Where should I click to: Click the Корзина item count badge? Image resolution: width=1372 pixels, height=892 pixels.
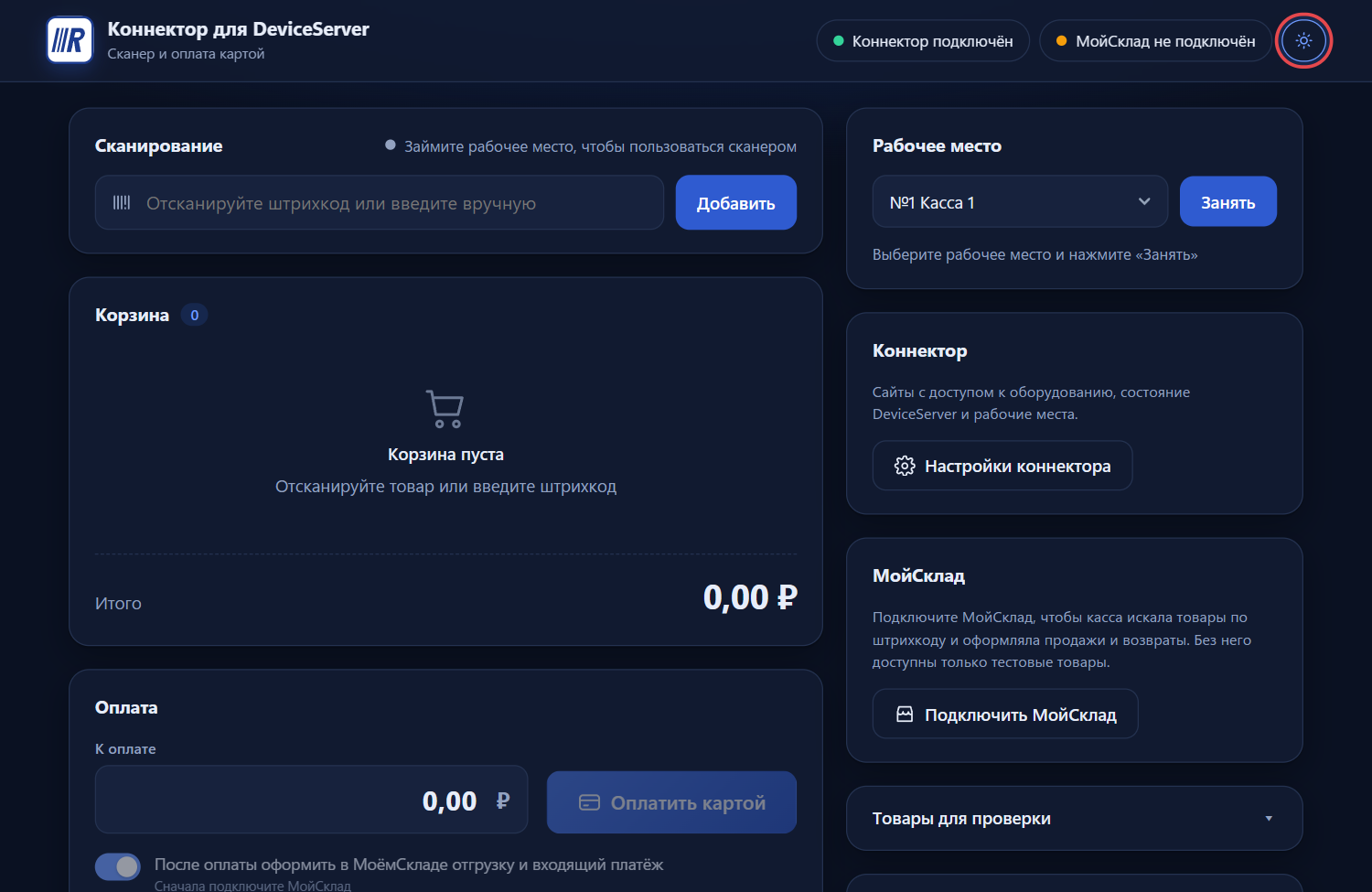(x=194, y=315)
